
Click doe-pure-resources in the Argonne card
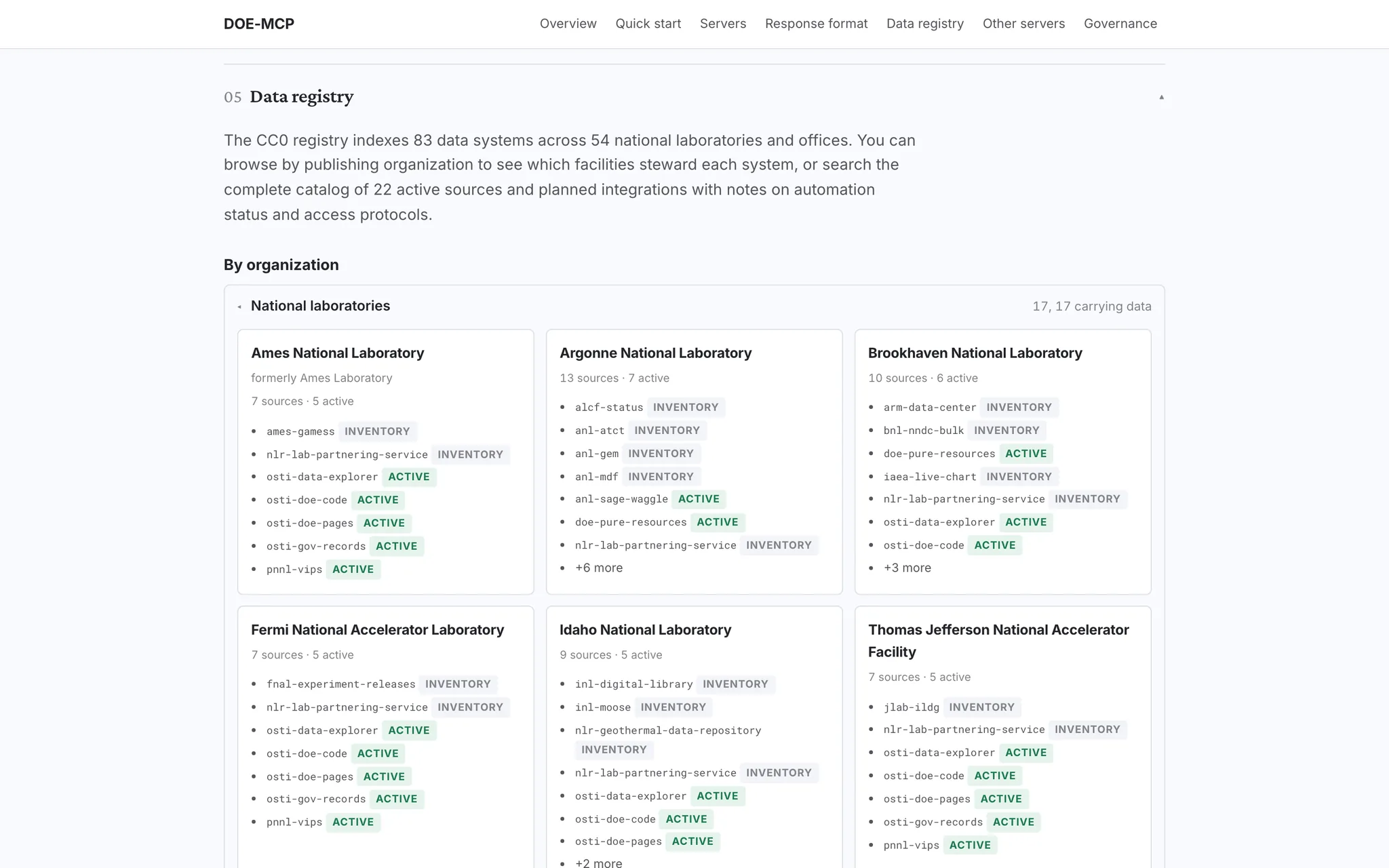[x=631, y=522]
